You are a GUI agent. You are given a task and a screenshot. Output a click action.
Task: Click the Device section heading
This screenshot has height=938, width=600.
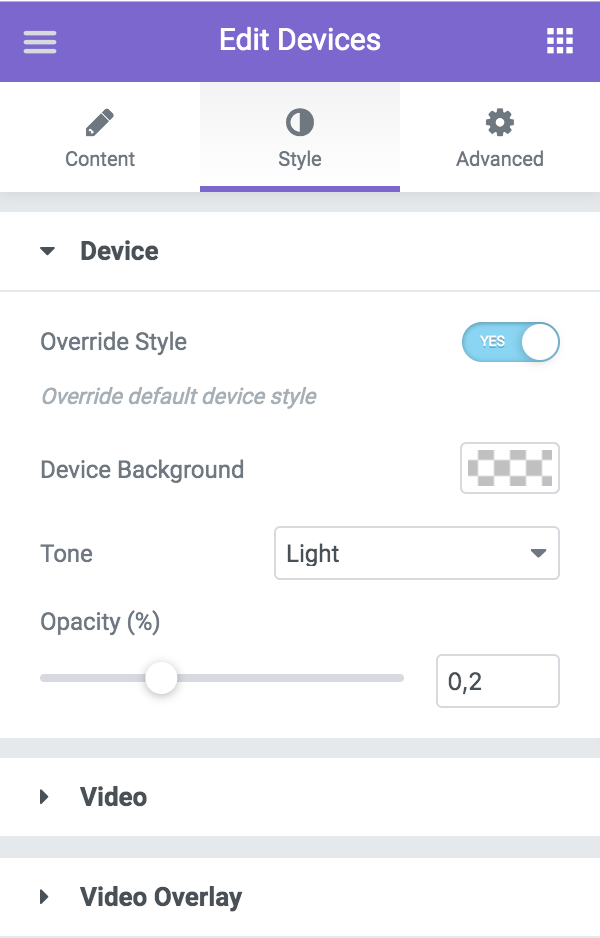point(119,251)
